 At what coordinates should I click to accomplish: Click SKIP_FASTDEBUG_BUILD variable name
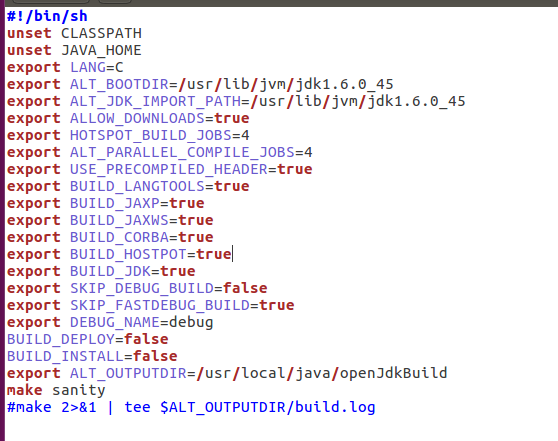pyautogui.click(x=160, y=305)
